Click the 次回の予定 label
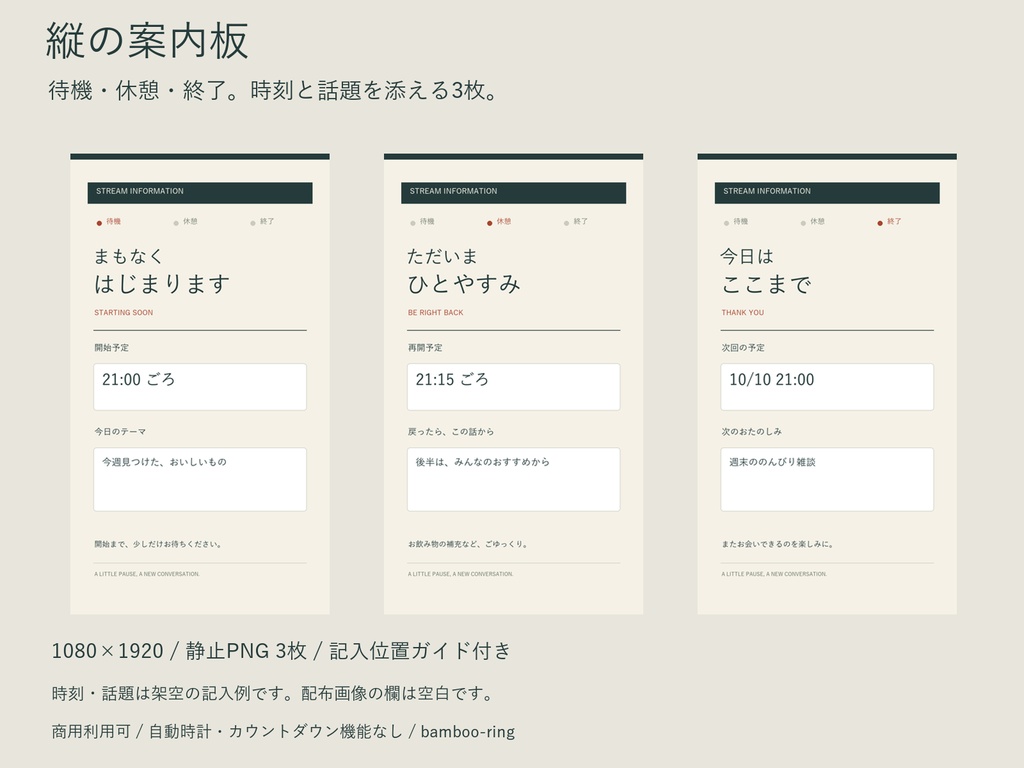The image size is (1024, 768). click(743, 348)
